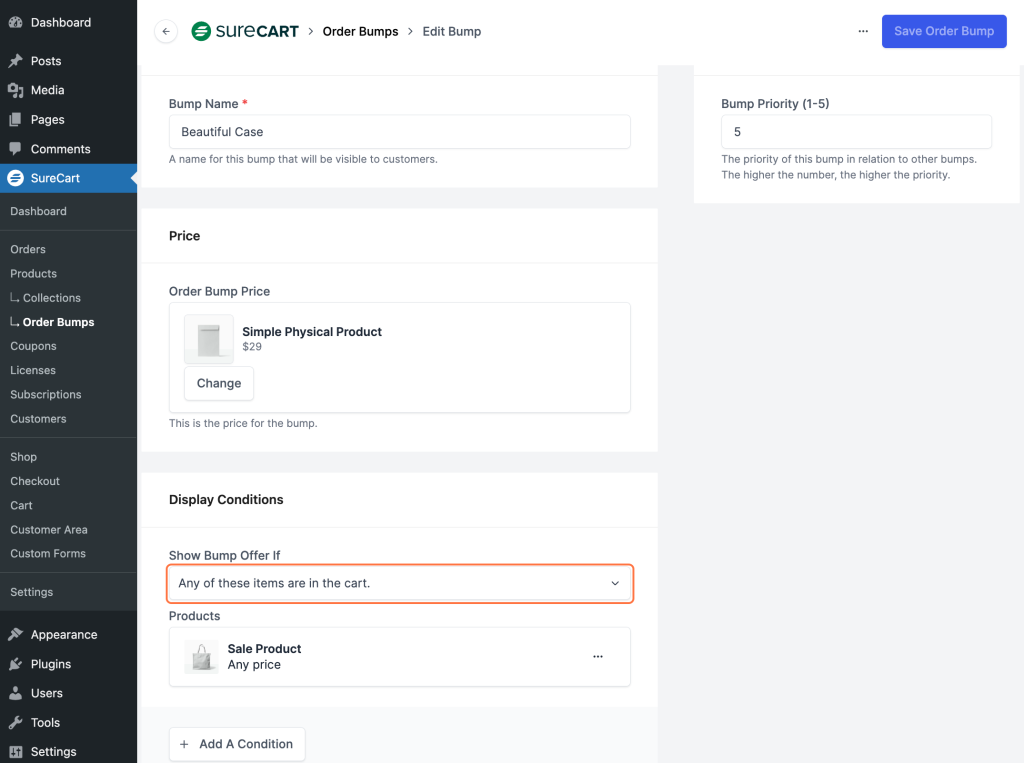1024x763 pixels.
Task: Select Order Bumps submenu item
Action: (58, 322)
